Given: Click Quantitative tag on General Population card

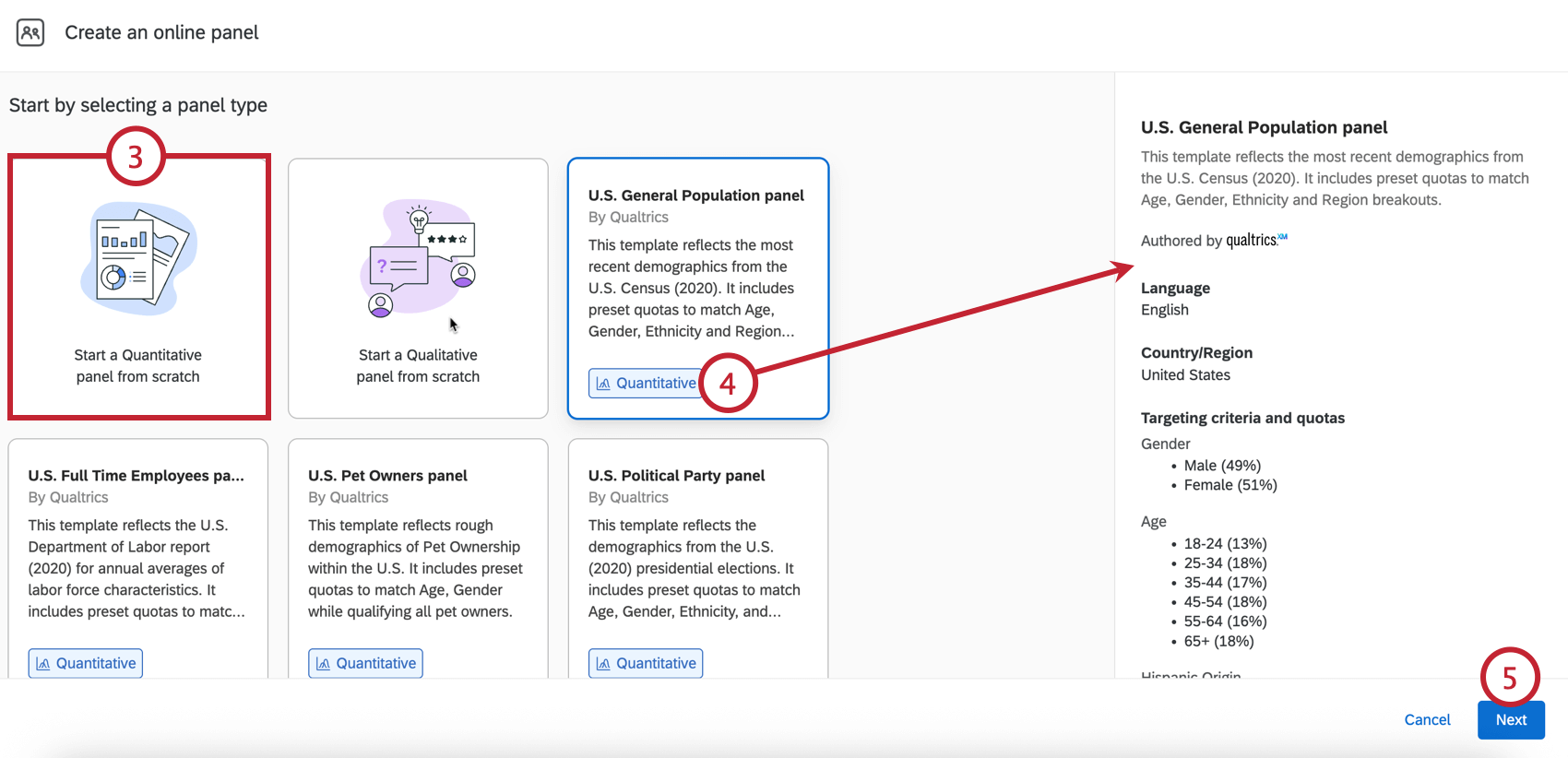Looking at the screenshot, I should [x=646, y=384].
